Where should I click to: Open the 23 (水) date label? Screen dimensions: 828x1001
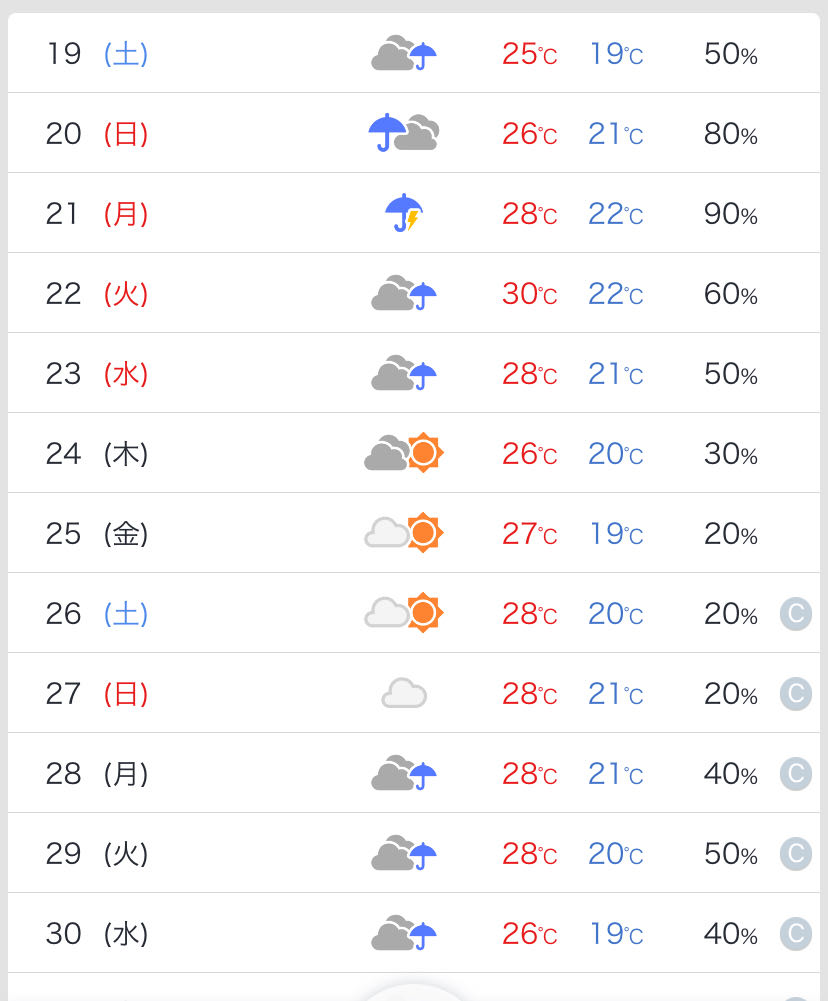point(96,373)
